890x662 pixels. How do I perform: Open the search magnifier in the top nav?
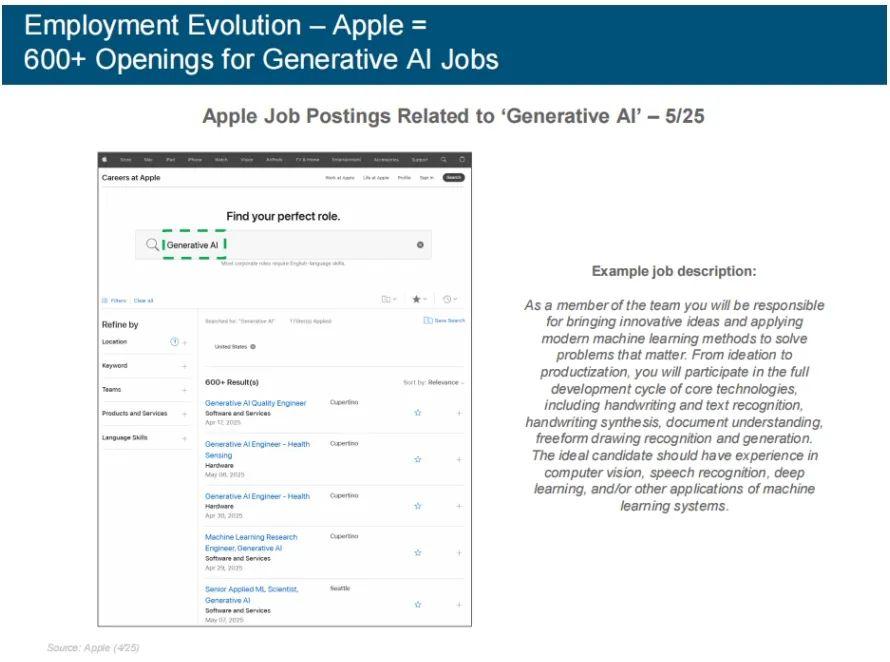[x=444, y=160]
